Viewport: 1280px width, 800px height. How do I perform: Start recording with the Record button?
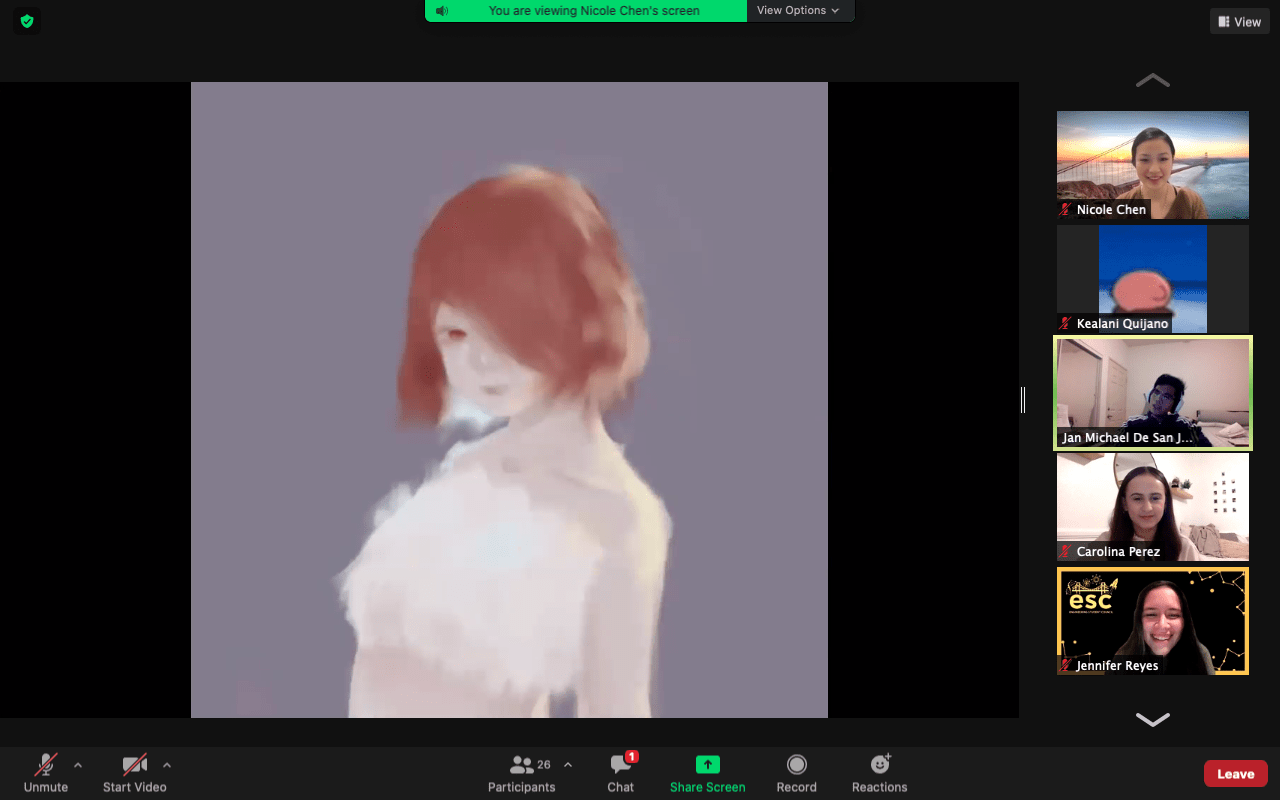(x=796, y=773)
